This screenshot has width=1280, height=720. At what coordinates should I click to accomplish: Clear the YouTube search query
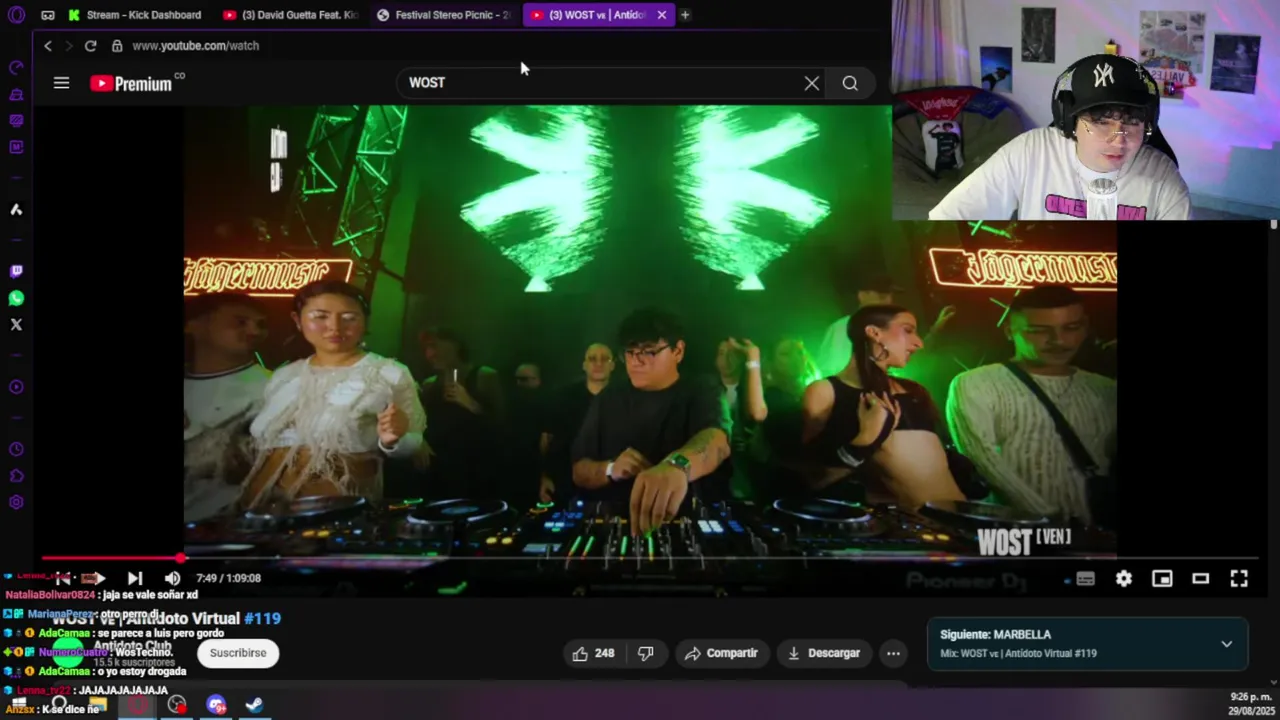[812, 83]
